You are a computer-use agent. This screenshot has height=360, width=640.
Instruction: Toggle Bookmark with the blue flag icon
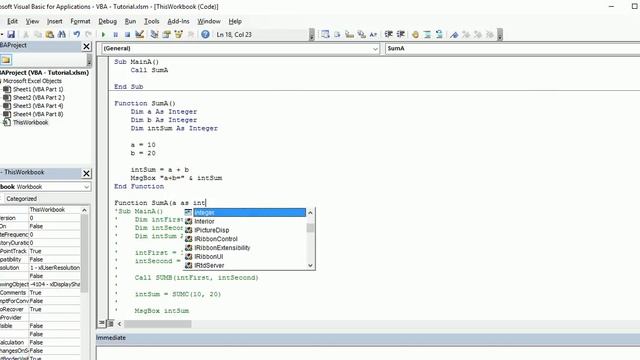454,35
